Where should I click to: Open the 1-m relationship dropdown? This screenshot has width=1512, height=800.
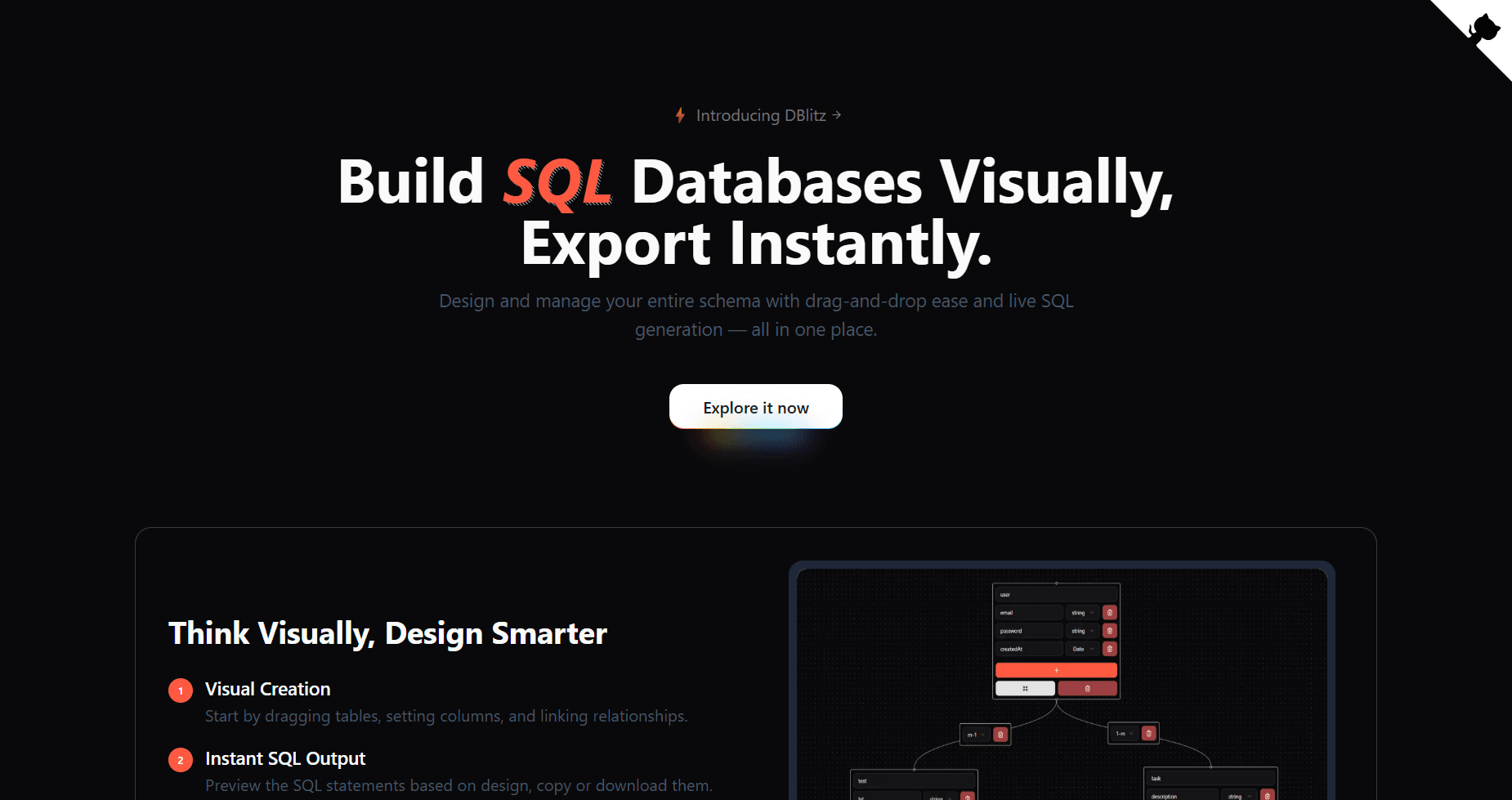1125,734
